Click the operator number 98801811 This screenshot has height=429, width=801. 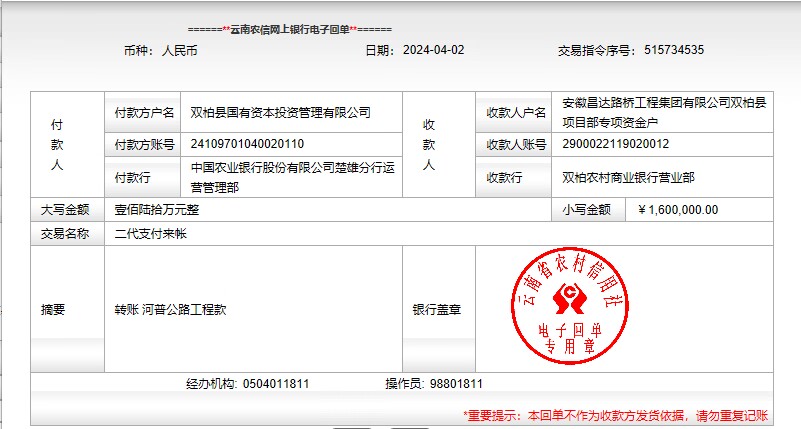pyautogui.click(x=455, y=384)
